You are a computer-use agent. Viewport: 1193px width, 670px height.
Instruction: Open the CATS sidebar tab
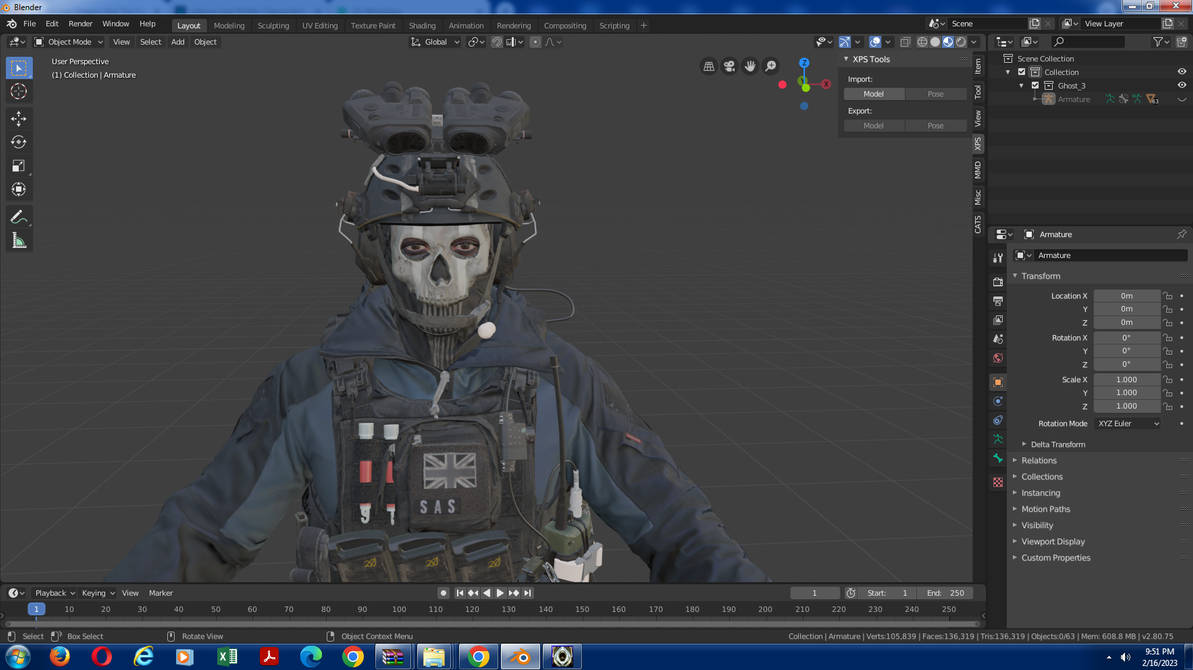click(x=978, y=225)
